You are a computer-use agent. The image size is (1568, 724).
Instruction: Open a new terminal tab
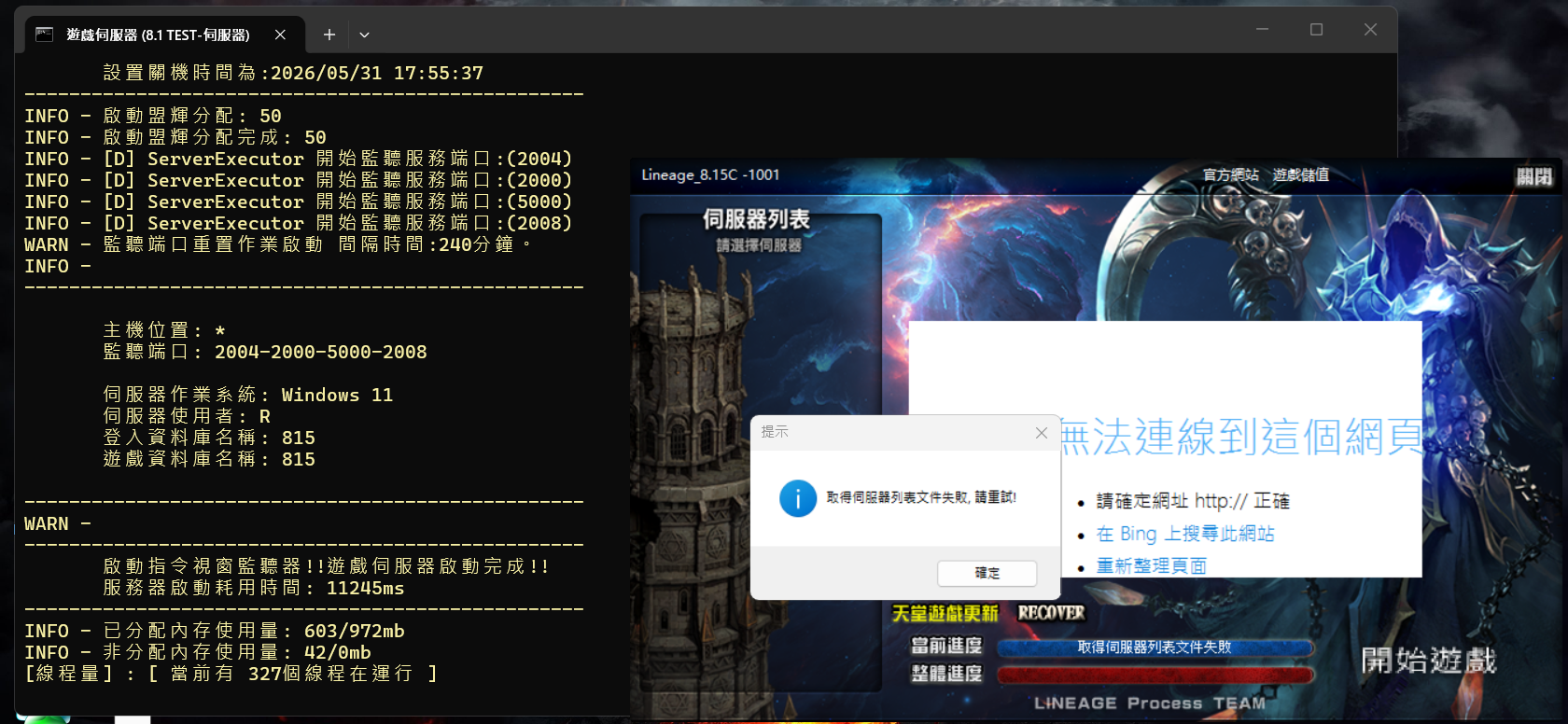click(329, 35)
